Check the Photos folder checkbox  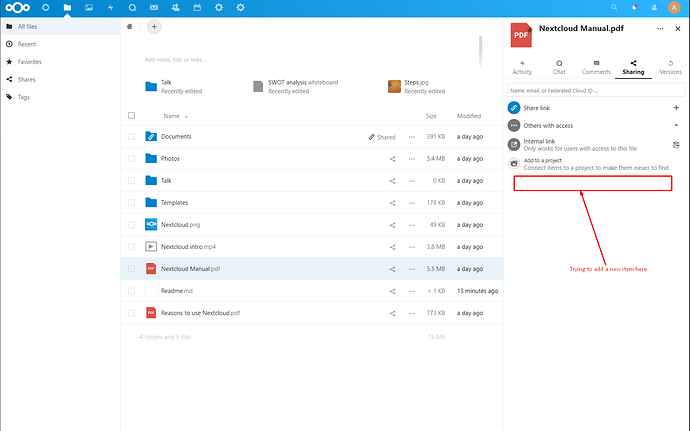131,158
